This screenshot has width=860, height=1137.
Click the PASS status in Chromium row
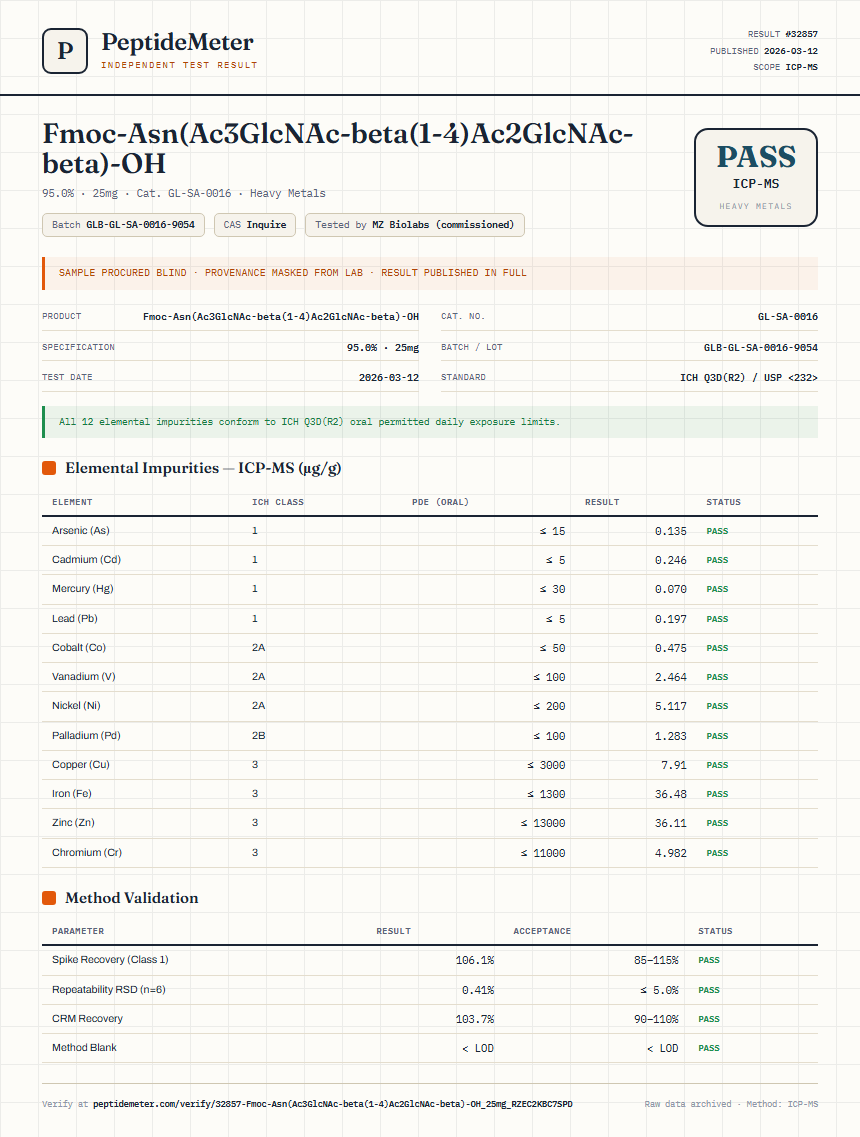(717, 853)
